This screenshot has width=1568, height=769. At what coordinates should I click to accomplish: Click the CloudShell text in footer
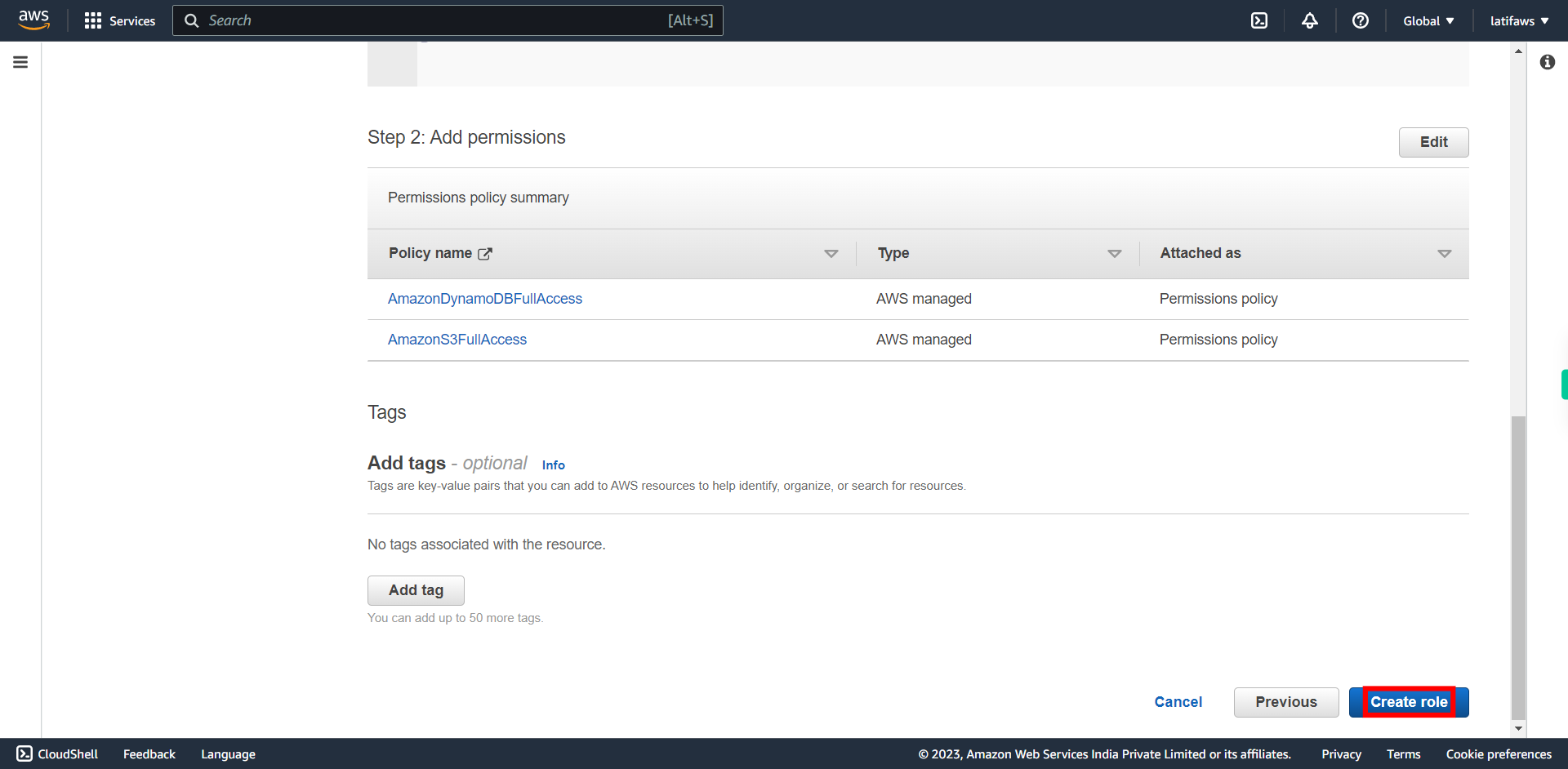68,753
